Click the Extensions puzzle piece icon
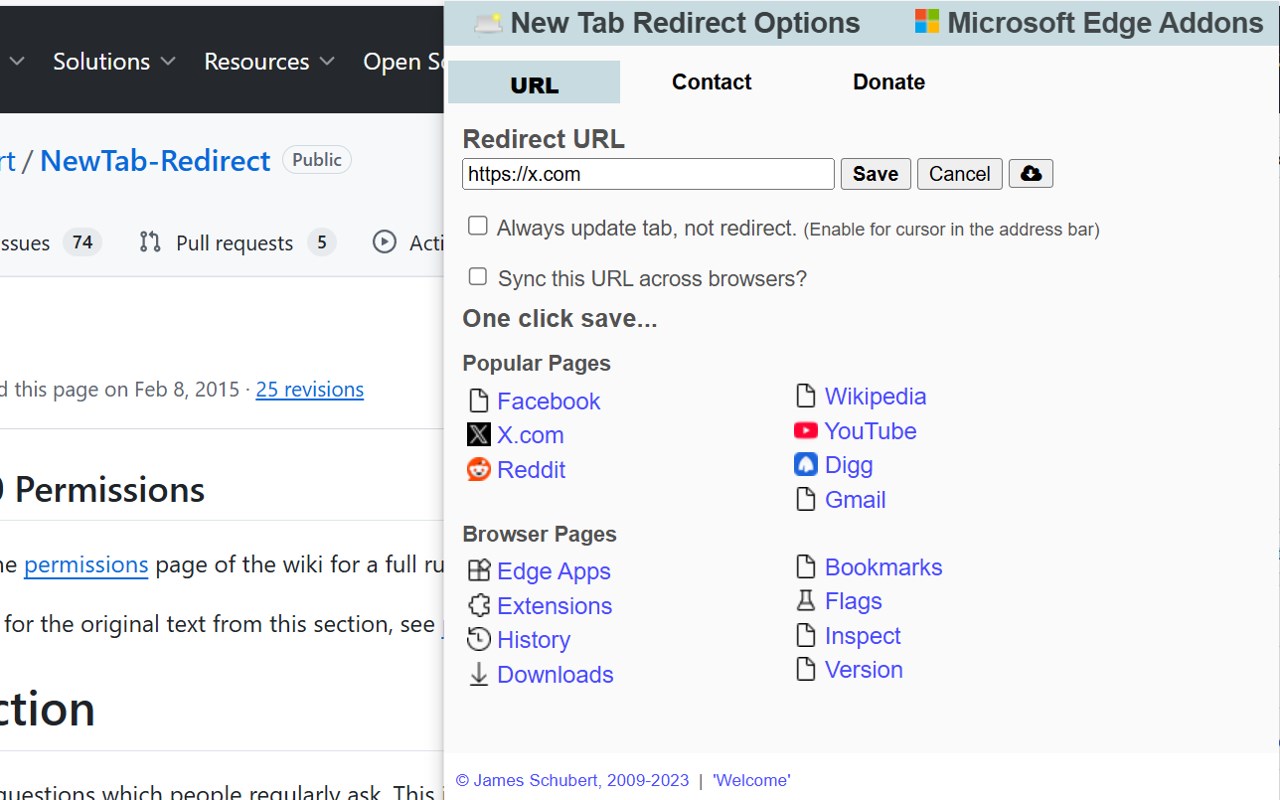 tap(479, 605)
